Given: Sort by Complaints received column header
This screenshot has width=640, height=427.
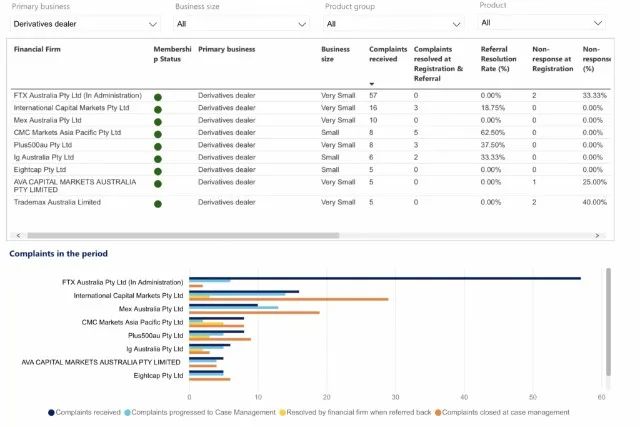Looking at the screenshot, I should [x=388, y=54].
